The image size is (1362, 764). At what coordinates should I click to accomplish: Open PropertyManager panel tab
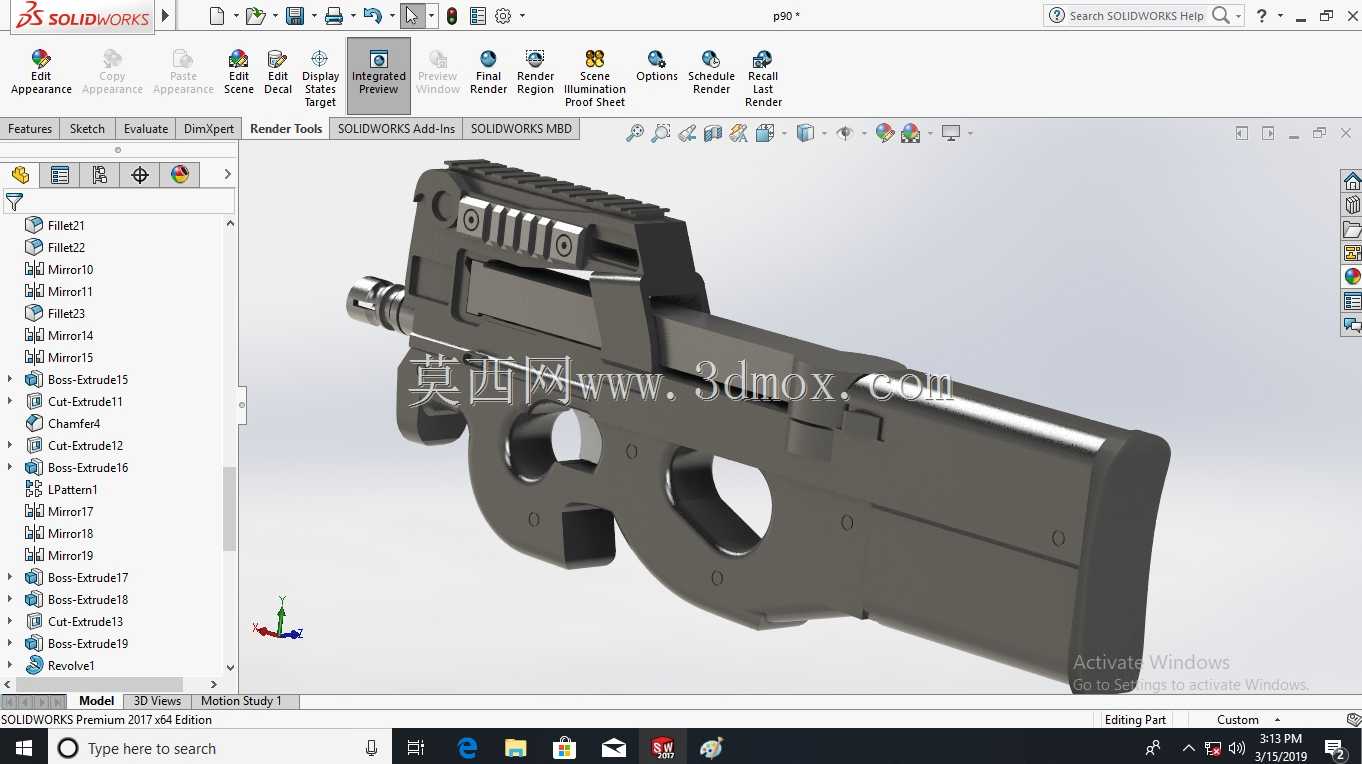tap(60, 175)
